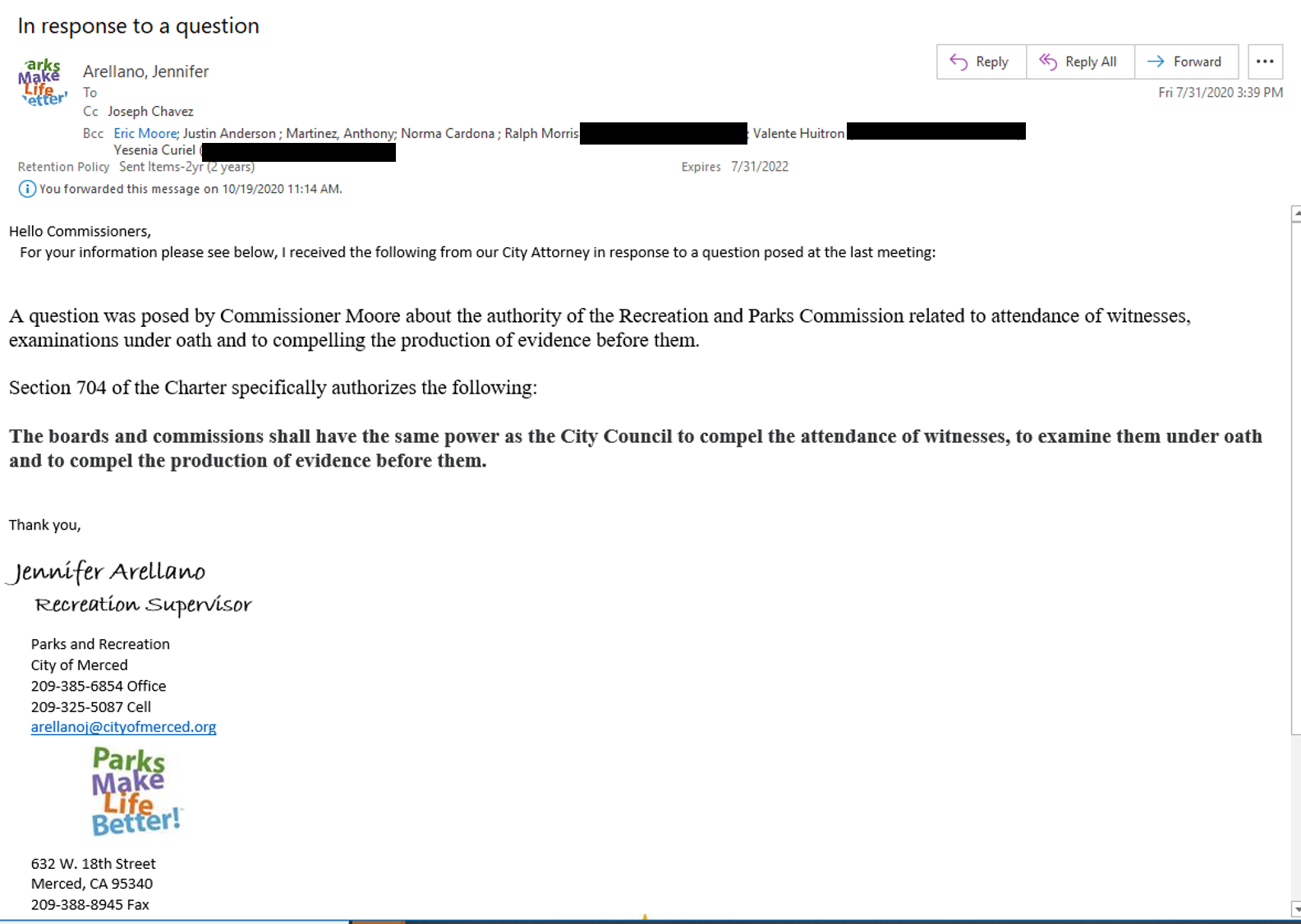Click the sender's Parks Make Life Better avatar
The width and height of the screenshot is (1301, 924).
click(42, 82)
